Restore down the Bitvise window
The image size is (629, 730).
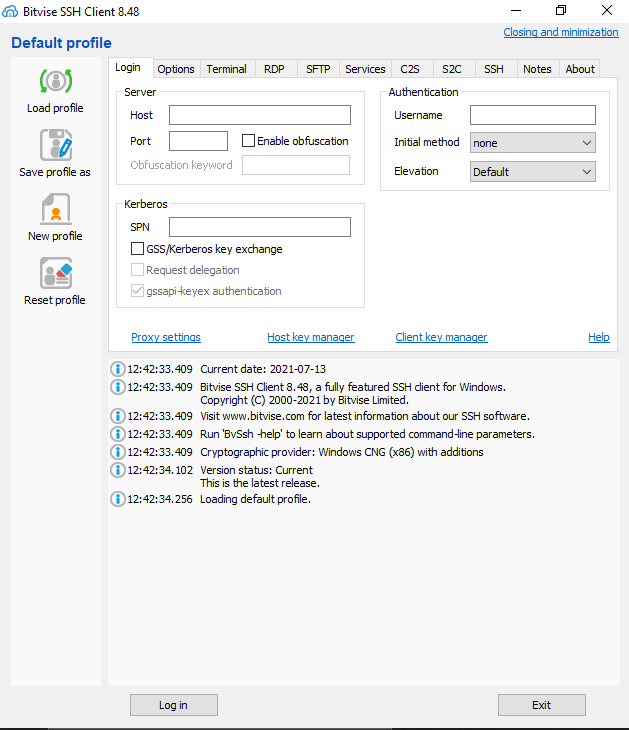coord(561,10)
